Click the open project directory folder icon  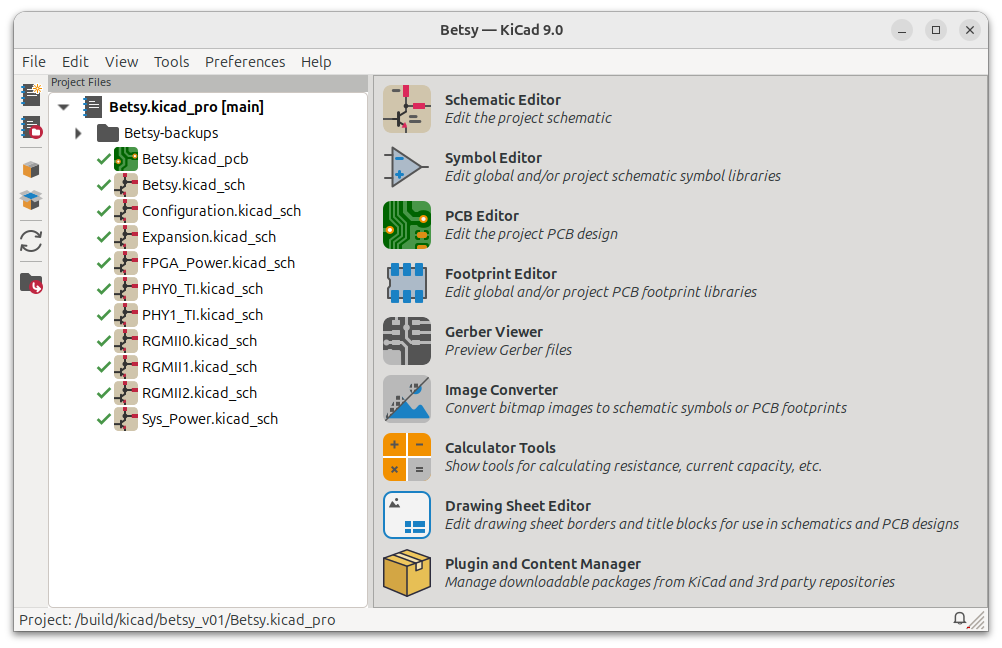[x=31, y=284]
